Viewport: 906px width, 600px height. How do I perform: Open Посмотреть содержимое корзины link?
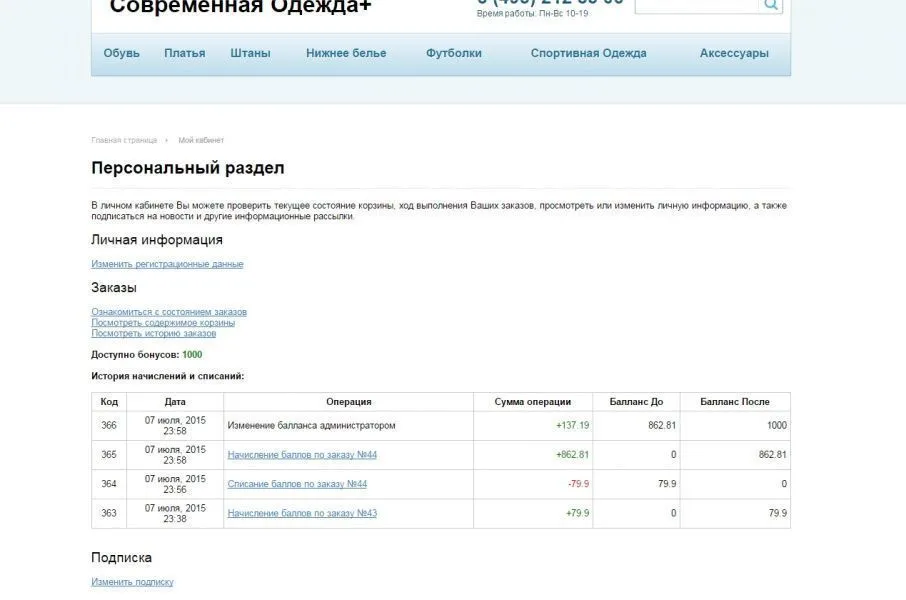click(166, 323)
